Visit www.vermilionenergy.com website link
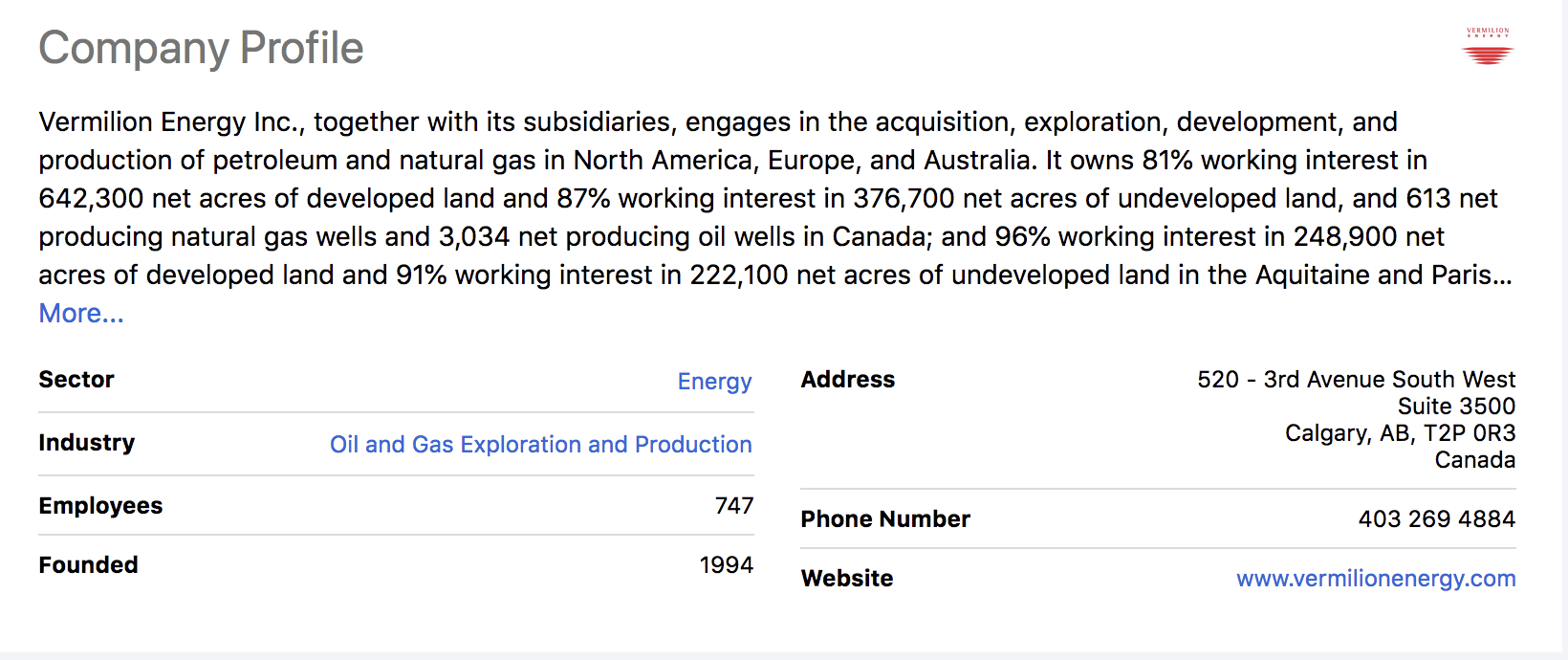This screenshot has height=660, width=1568. point(1375,579)
